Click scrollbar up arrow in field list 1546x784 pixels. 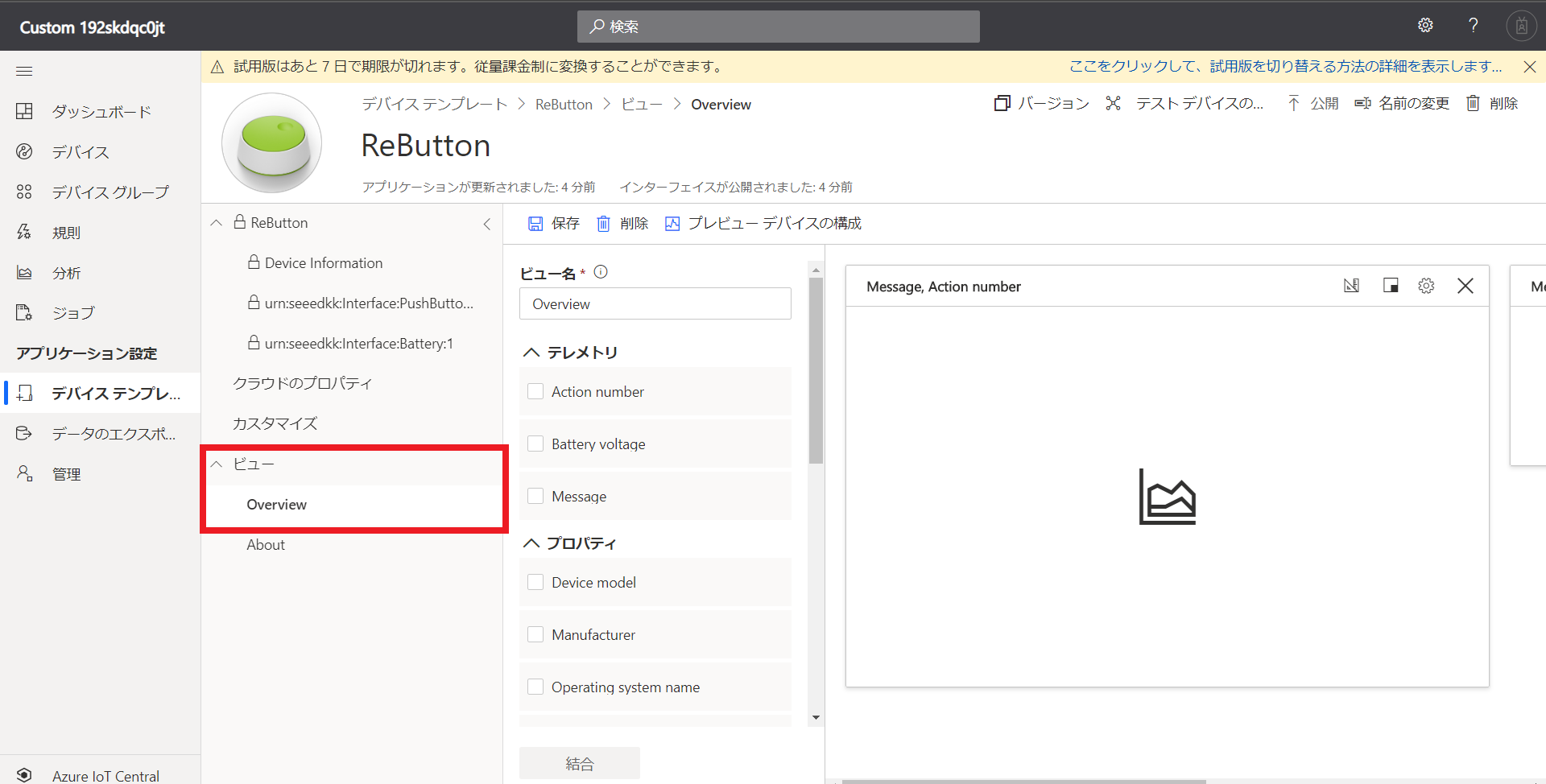click(x=816, y=270)
